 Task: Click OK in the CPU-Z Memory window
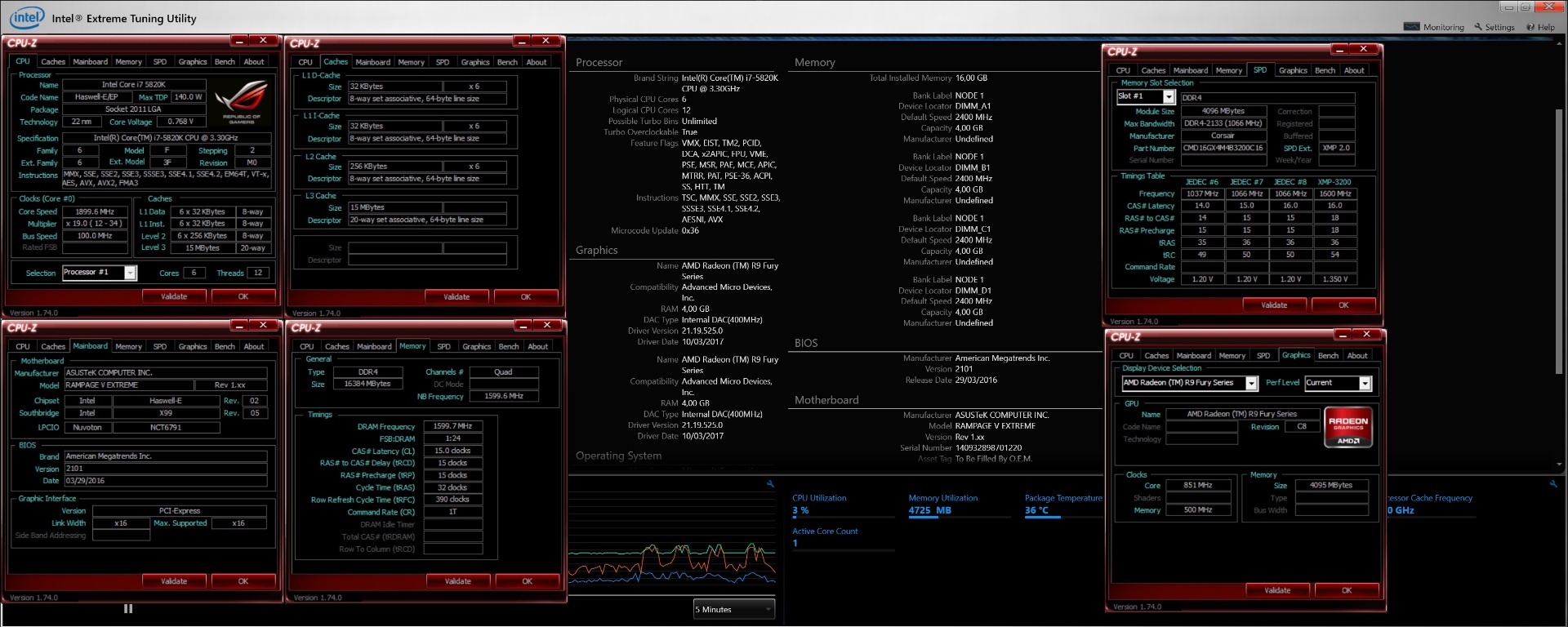pos(527,581)
